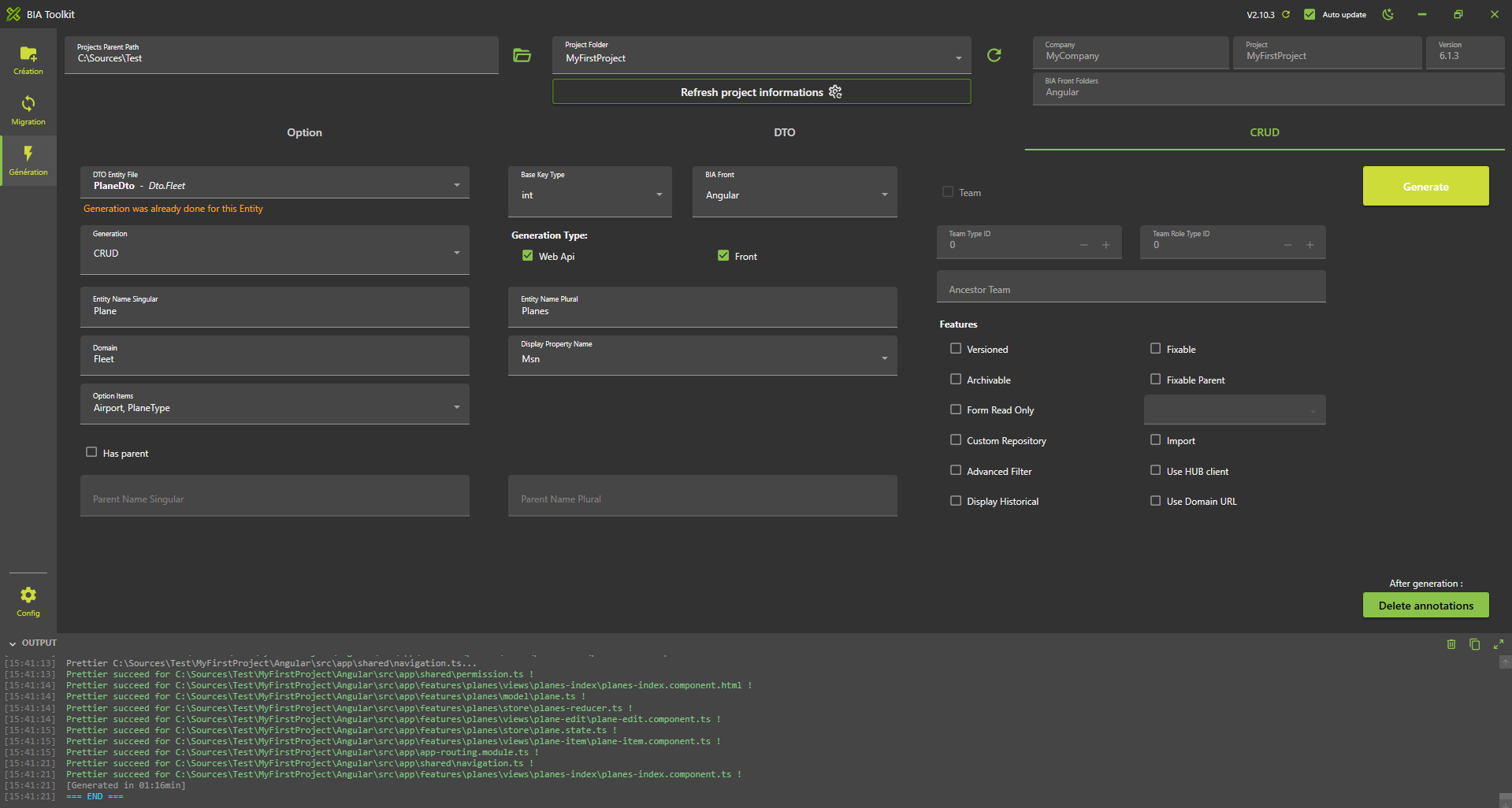Click the output log scroll up arrow
The image size is (1512, 808).
1505,663
